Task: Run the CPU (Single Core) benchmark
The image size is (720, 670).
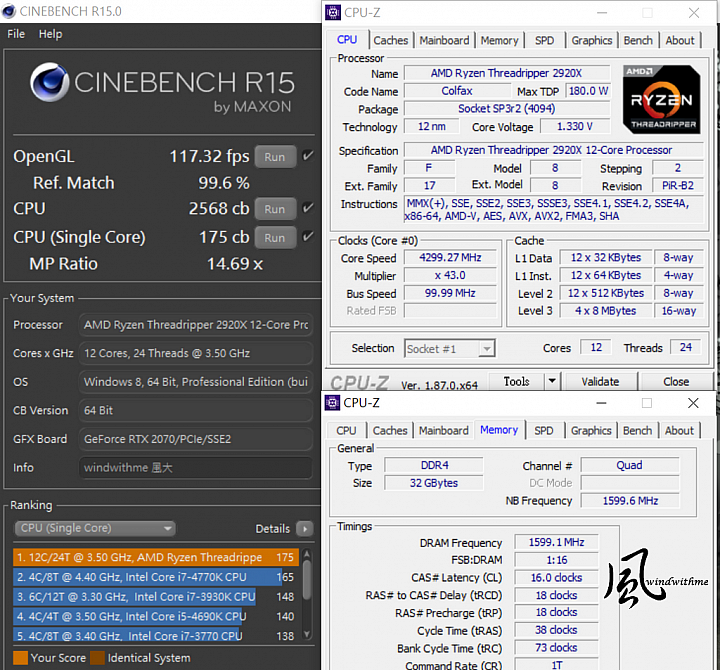Action: 275,238
